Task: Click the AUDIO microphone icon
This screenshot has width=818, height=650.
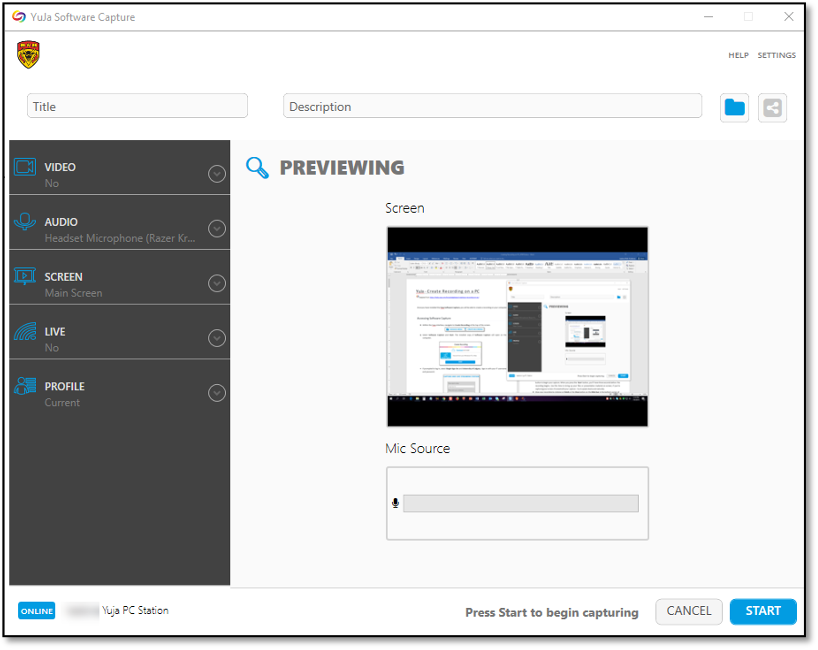Action: point(25,222)
